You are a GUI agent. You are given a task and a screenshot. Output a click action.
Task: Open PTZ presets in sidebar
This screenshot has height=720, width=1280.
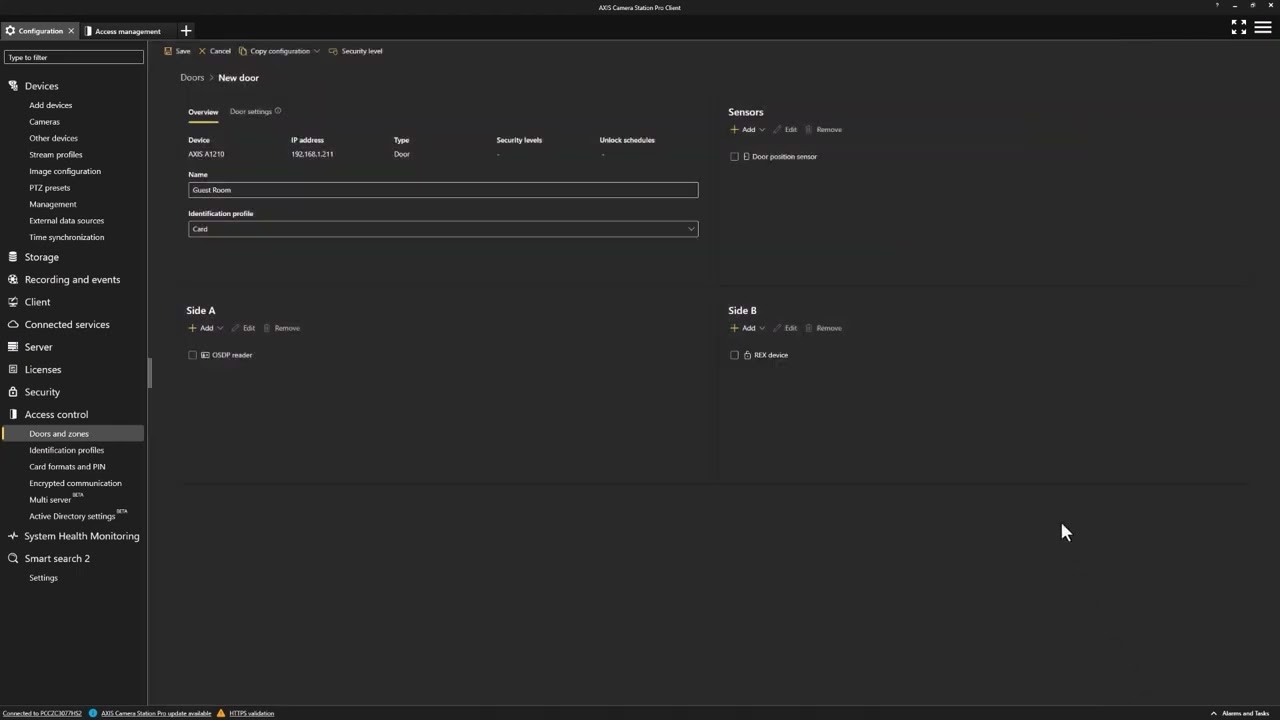tap(50, 188)
